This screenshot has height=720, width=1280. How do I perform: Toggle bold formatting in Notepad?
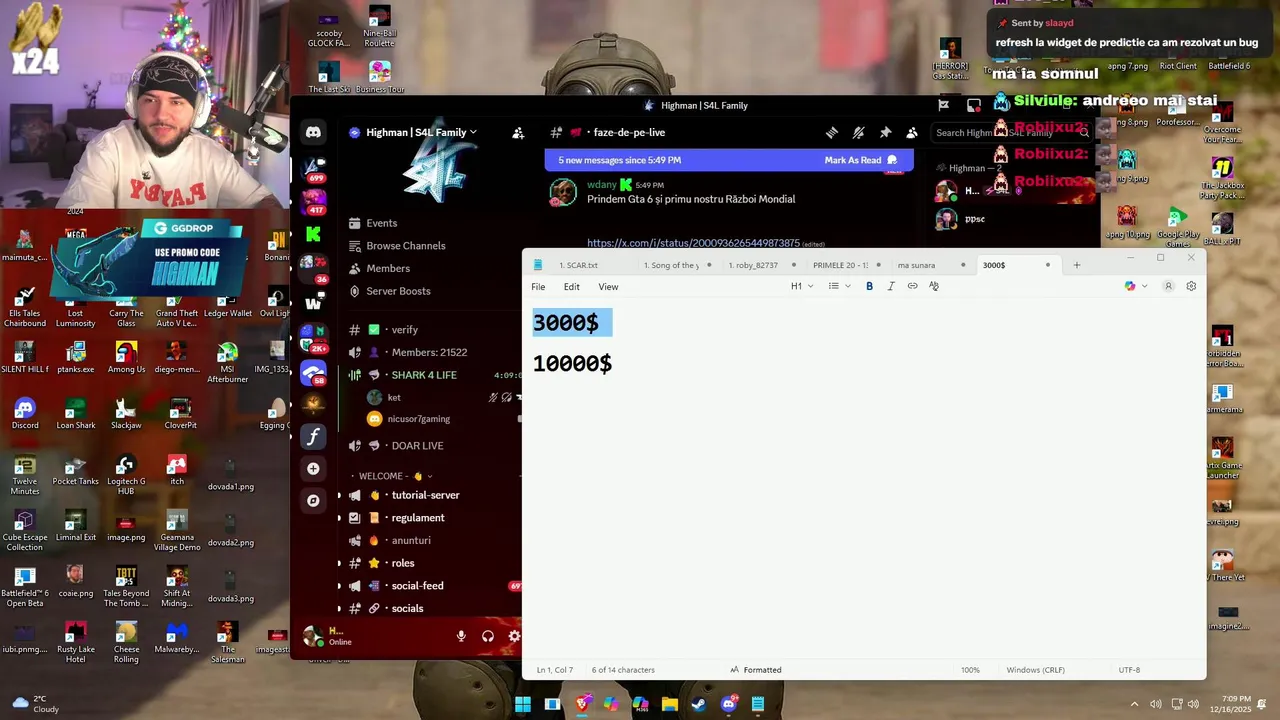pyautogui.click(x=869, y=286)
